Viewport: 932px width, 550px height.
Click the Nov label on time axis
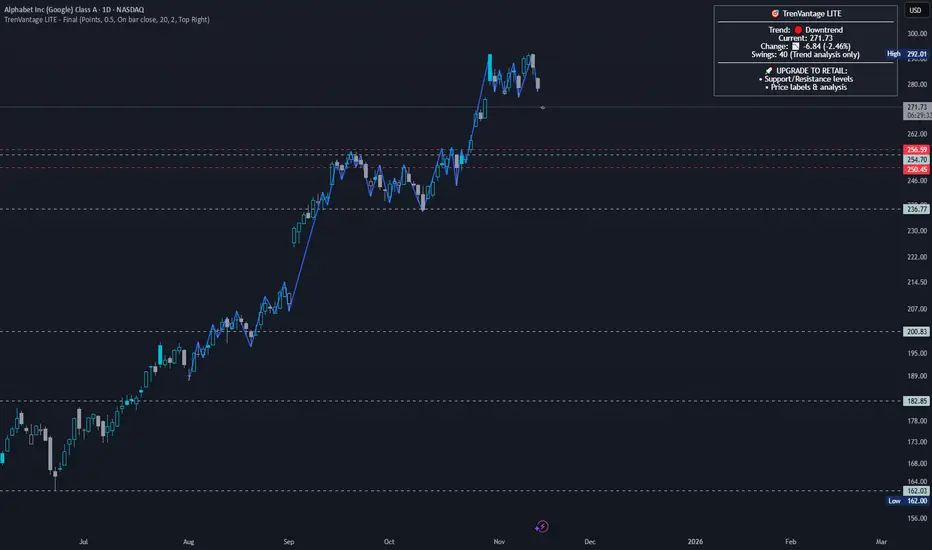click(499, 542)
